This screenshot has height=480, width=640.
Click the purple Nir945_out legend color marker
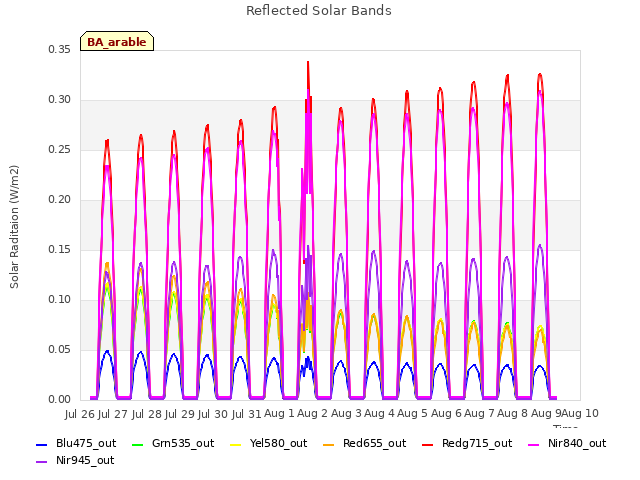click(42, 462)
